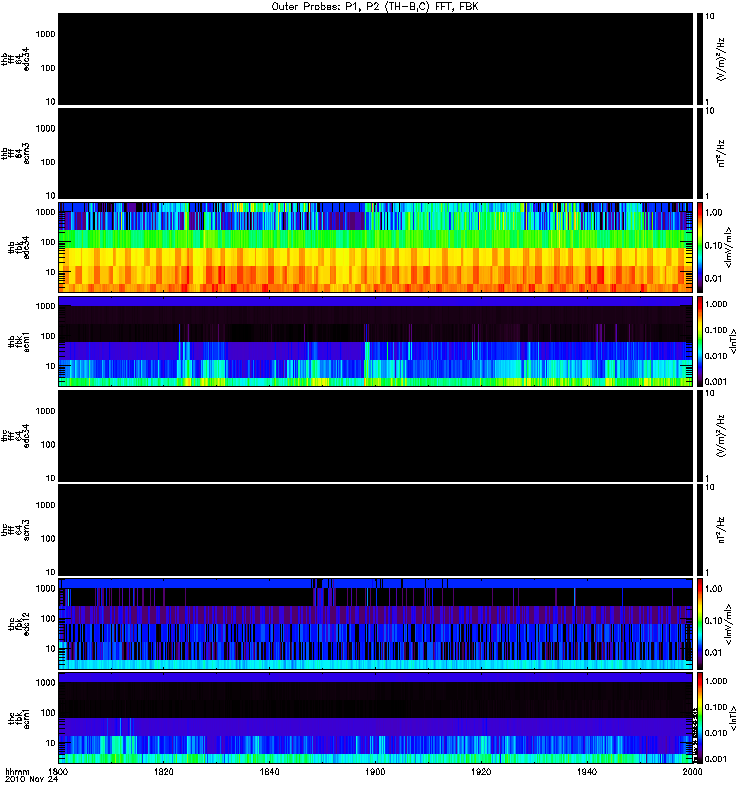Click the '0.010' color bar value of thc fbk scm1
The width and height of the screenshot is (750, 800).
[716, 733]
